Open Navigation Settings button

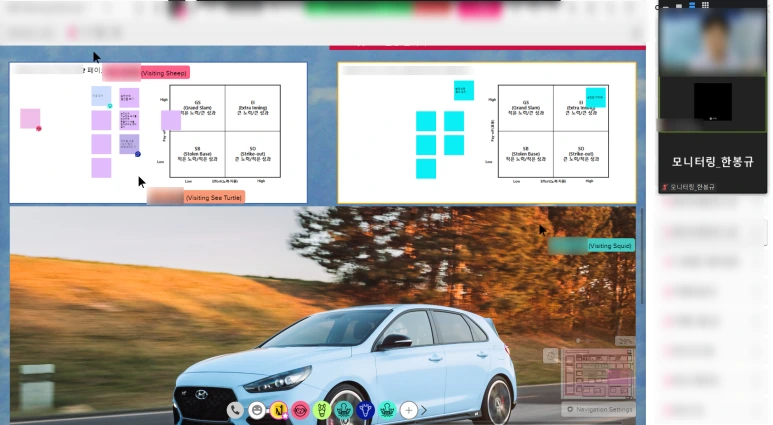[598, 409]
